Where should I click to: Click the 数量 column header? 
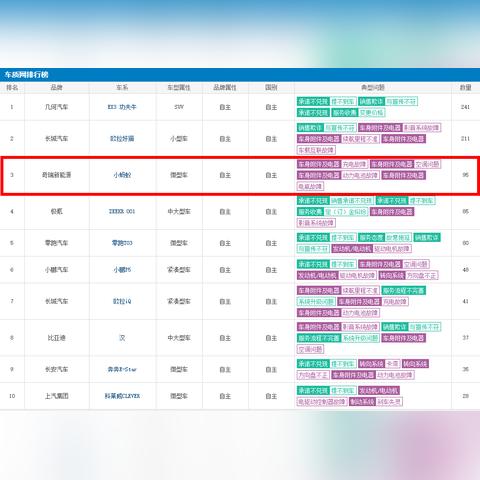tap(465, 87)
